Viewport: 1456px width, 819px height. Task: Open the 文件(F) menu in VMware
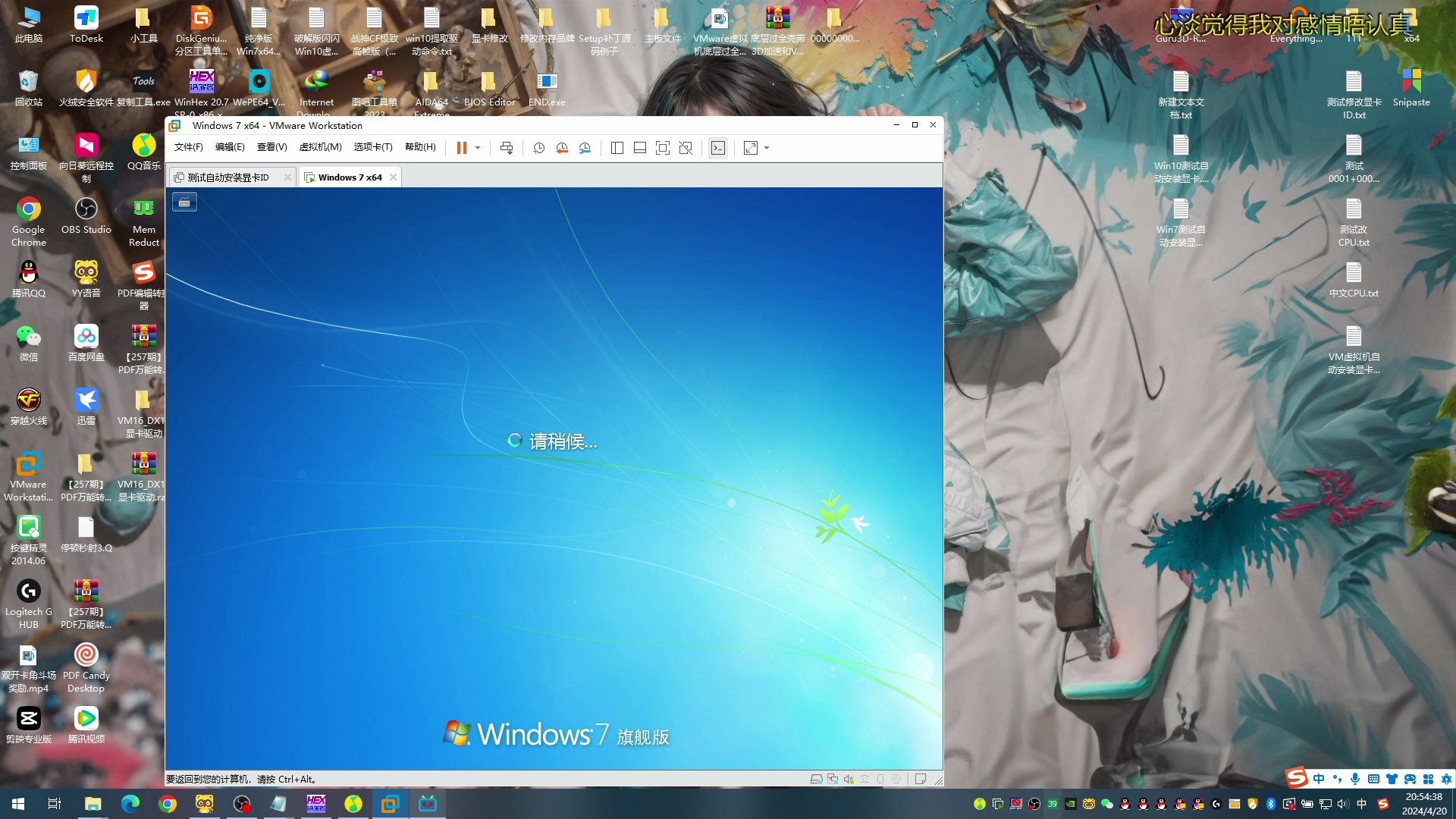pos(189,147)
